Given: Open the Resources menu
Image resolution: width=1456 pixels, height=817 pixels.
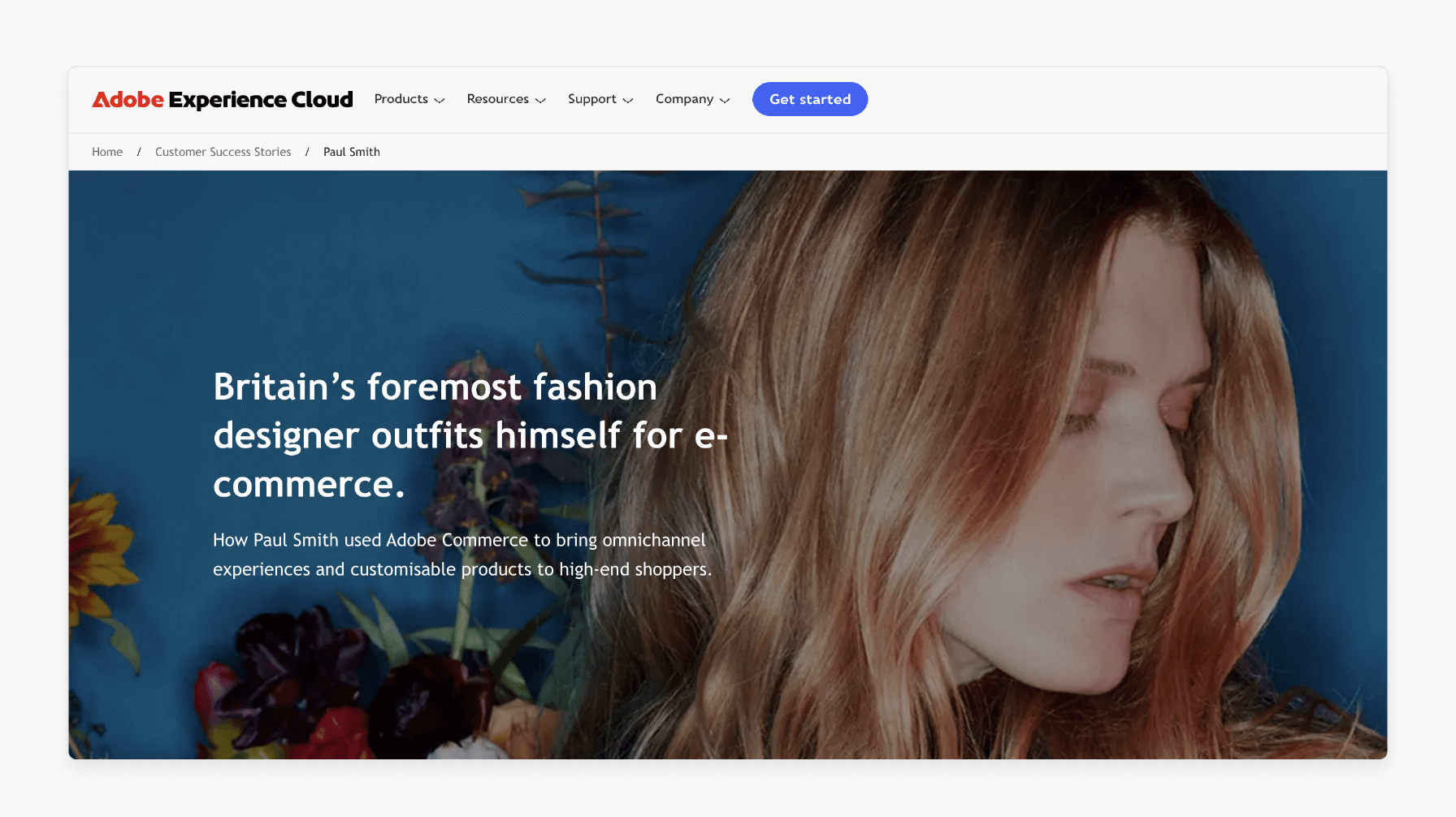Looking at the screenshot, I should click(x=506, y=99).
